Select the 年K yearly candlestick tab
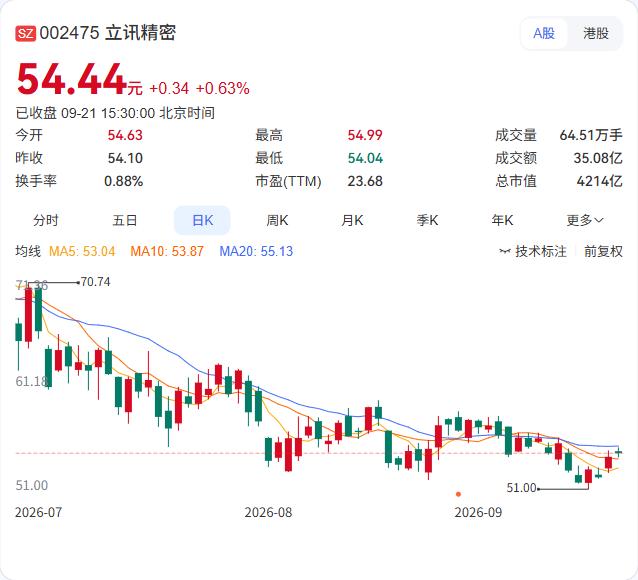This screenshot has width=638, height=580. click(502, 221)
